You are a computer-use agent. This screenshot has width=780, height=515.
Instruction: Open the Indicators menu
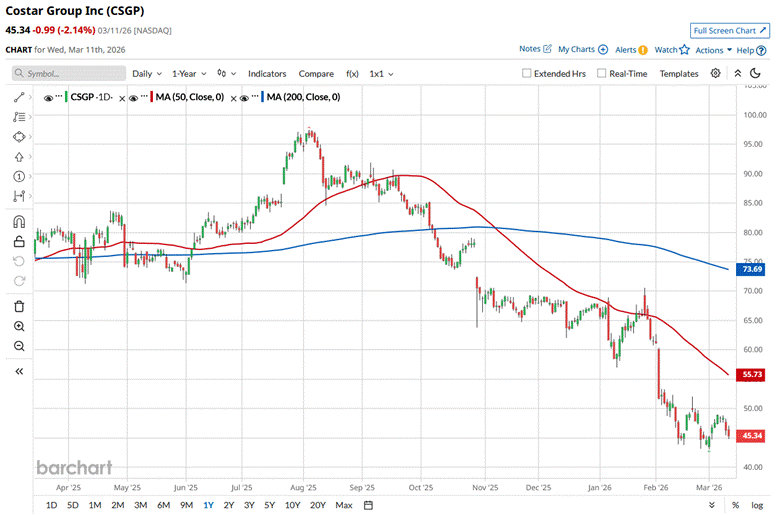267,74
